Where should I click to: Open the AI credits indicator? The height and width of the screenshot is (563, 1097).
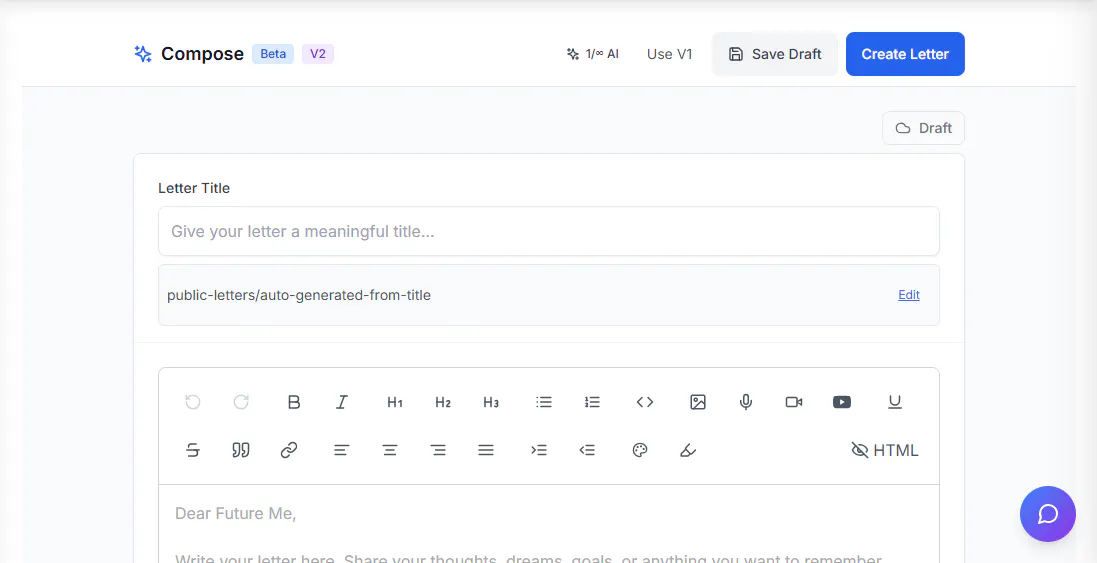tap(593, 54)
